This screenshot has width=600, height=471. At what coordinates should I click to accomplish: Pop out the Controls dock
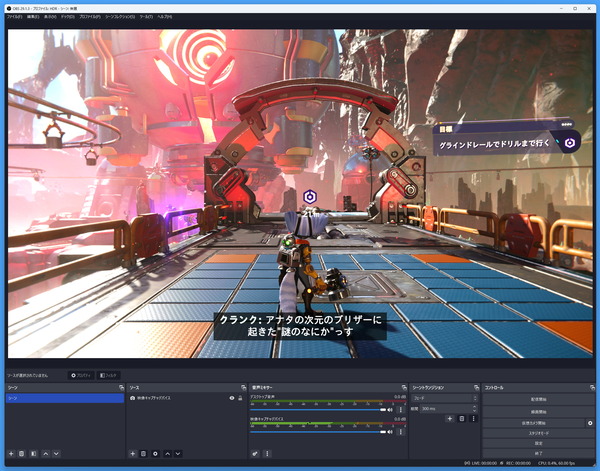tap(592, 388)
